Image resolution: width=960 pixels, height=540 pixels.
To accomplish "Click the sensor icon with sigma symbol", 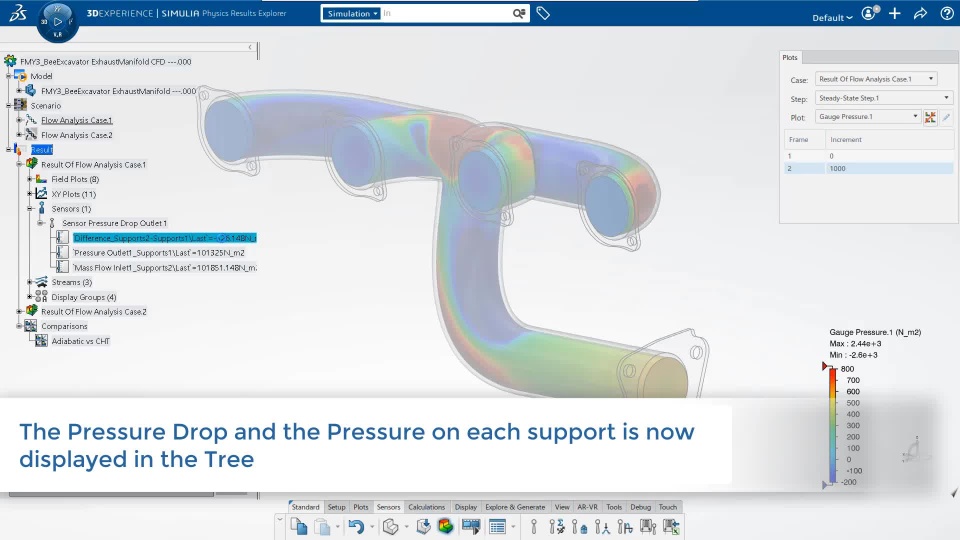I will [557, 526].
